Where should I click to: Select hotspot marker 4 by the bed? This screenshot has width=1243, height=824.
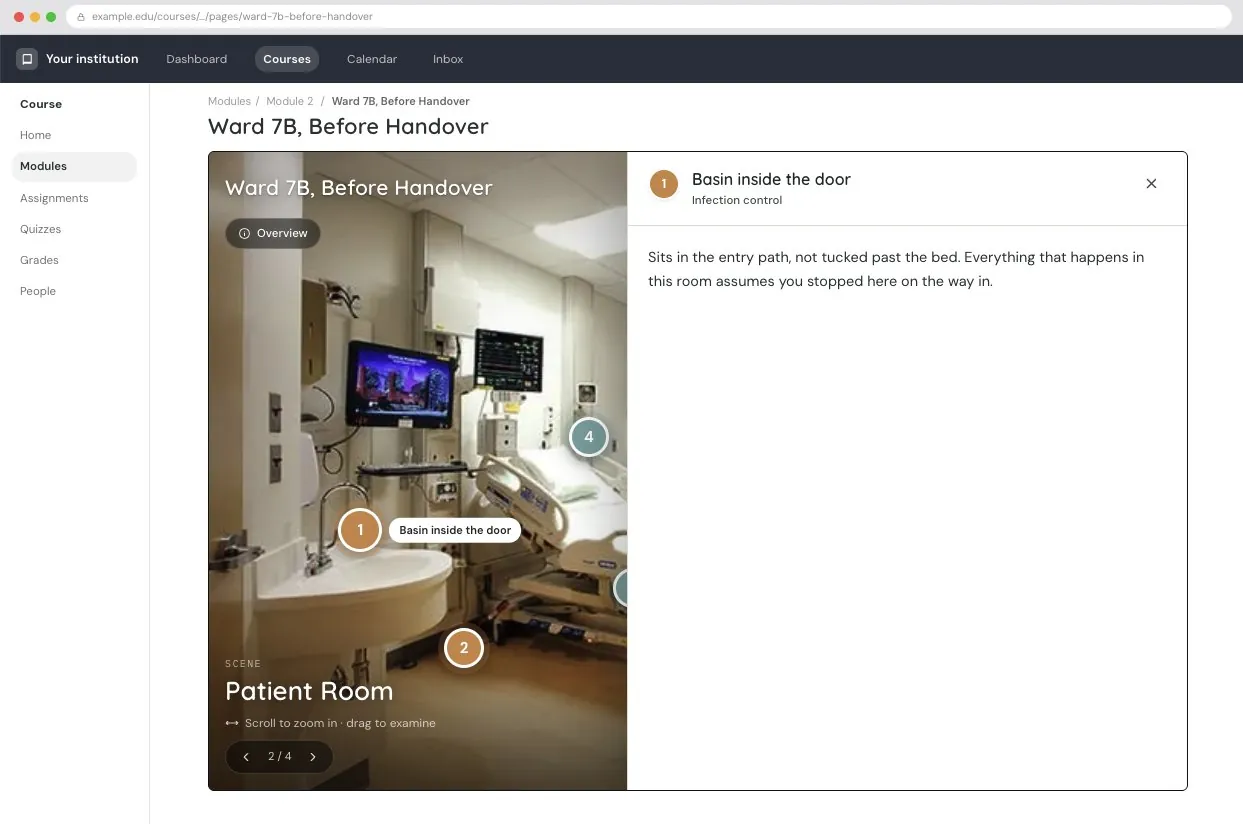588,437
